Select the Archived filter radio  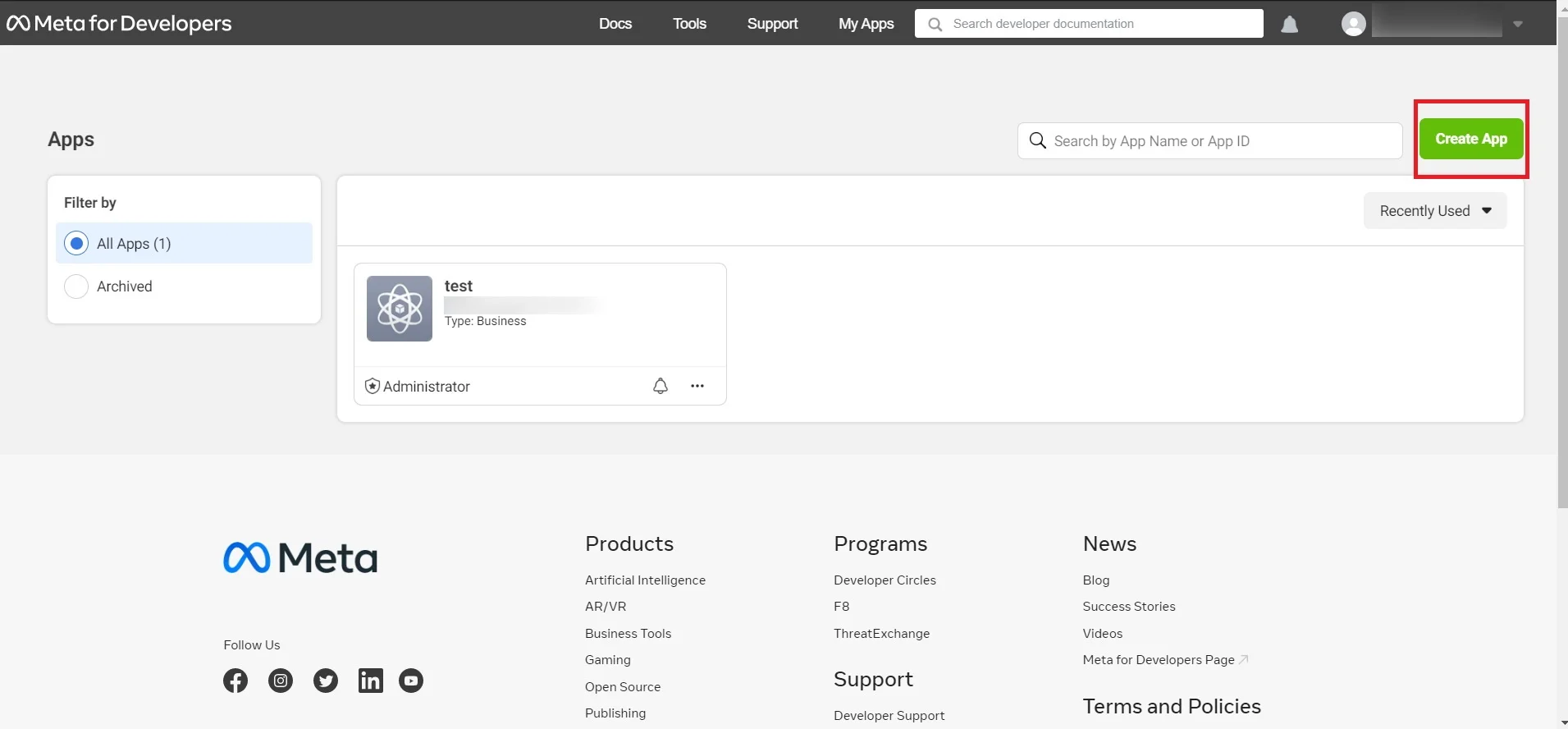[x=76, y=287]
